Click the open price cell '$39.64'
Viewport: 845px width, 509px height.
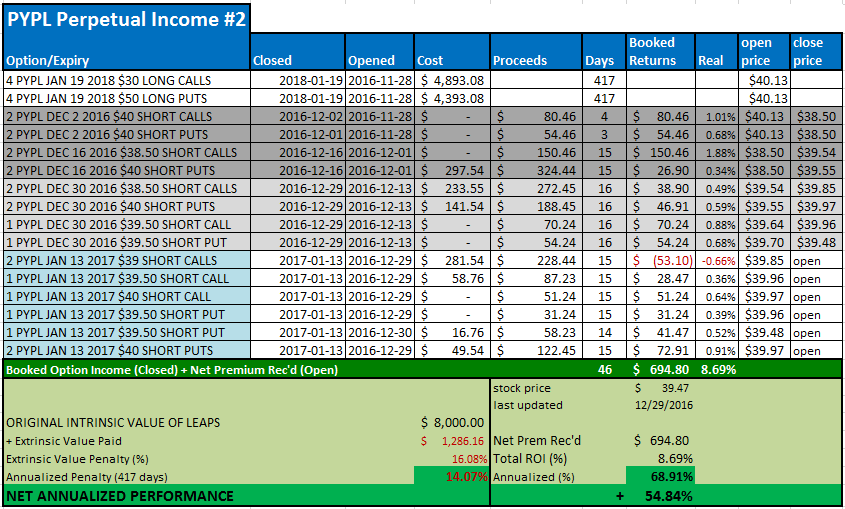click(x=764, y=225)
